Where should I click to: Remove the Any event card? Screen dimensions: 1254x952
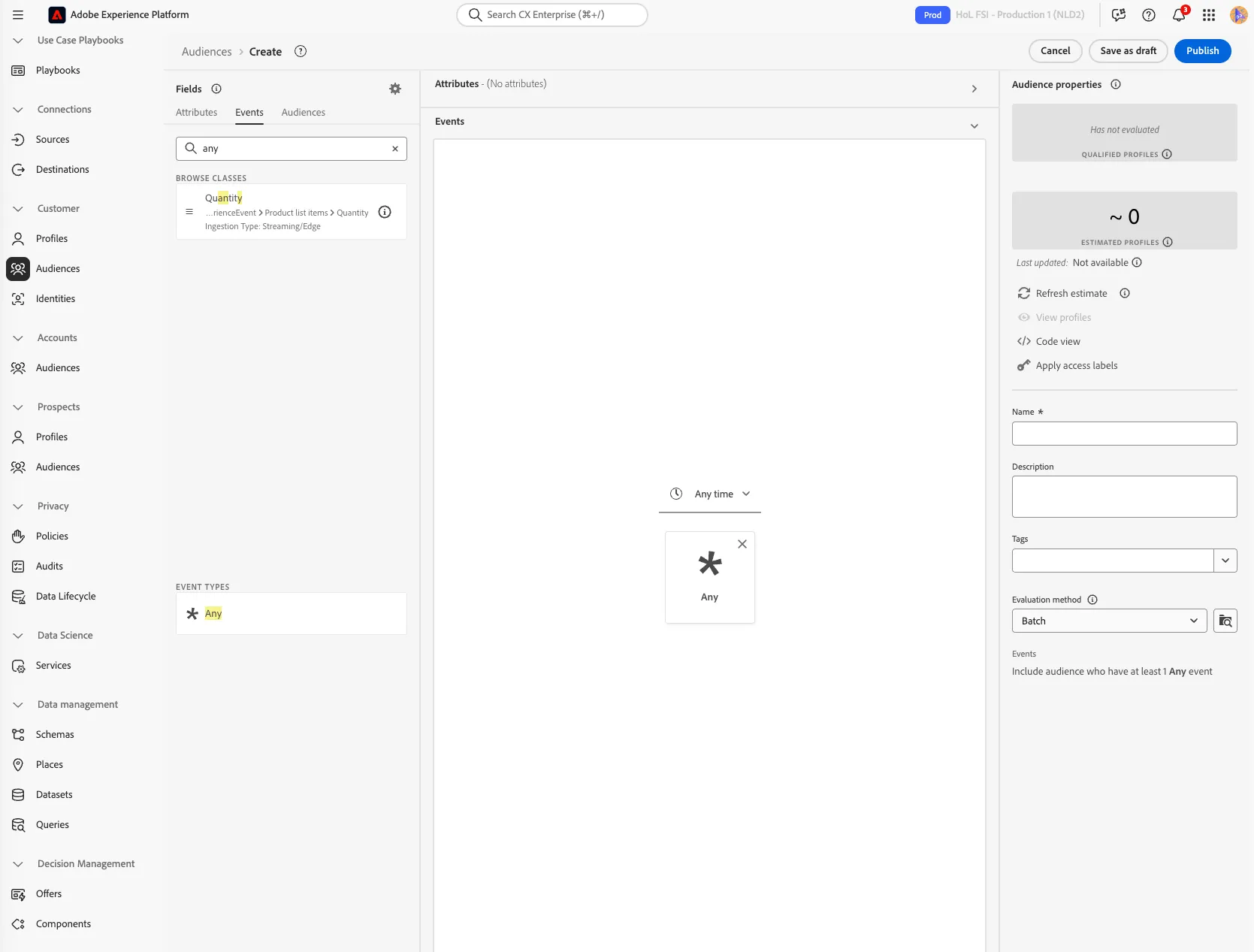point(742,544)
